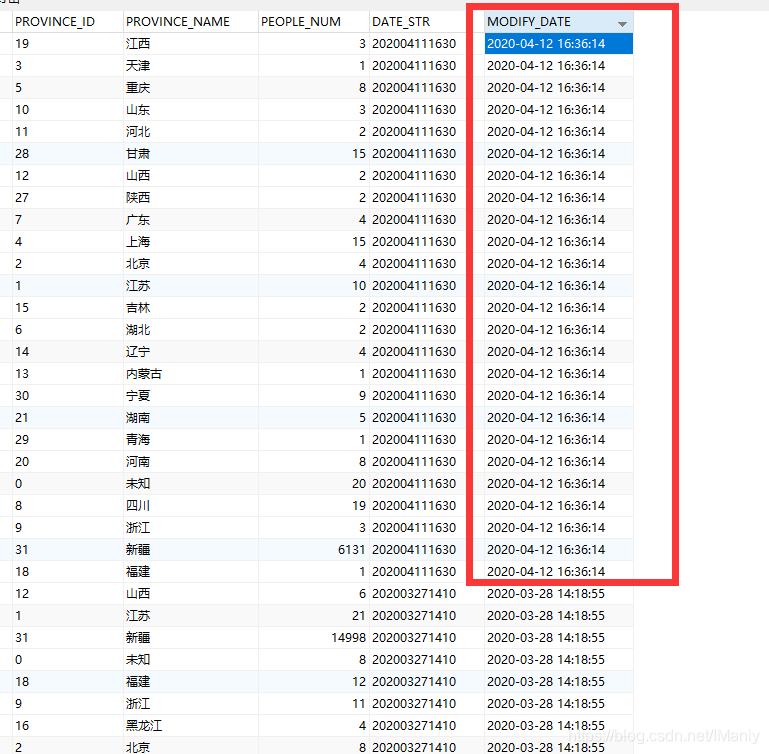Select province name cell 甘肃

[191, 154]
